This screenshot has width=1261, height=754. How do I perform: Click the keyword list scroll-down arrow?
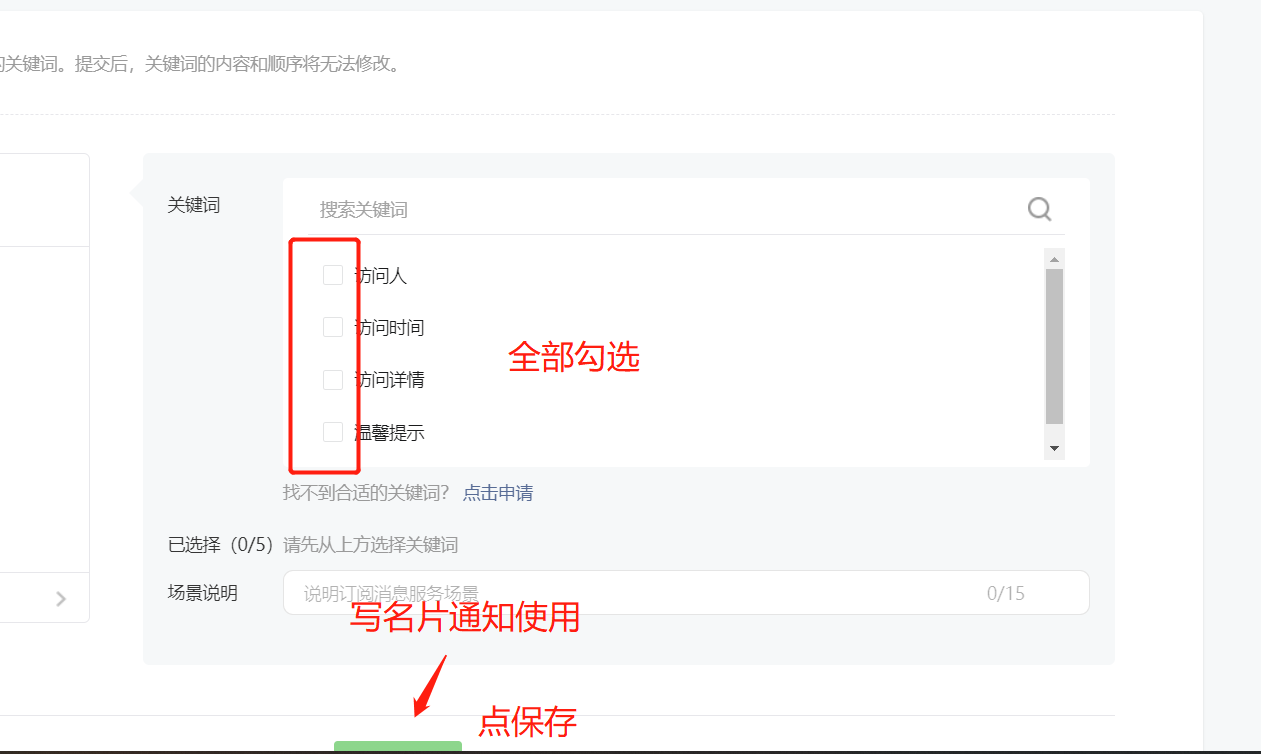pyautogui.click(x=1054, y=449)
